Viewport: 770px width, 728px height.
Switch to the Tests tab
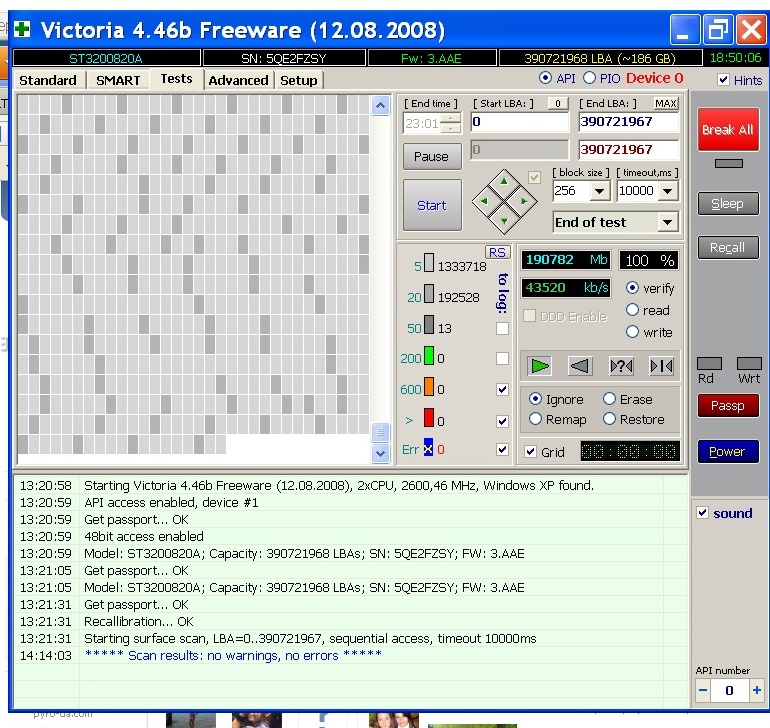point(176,79)
